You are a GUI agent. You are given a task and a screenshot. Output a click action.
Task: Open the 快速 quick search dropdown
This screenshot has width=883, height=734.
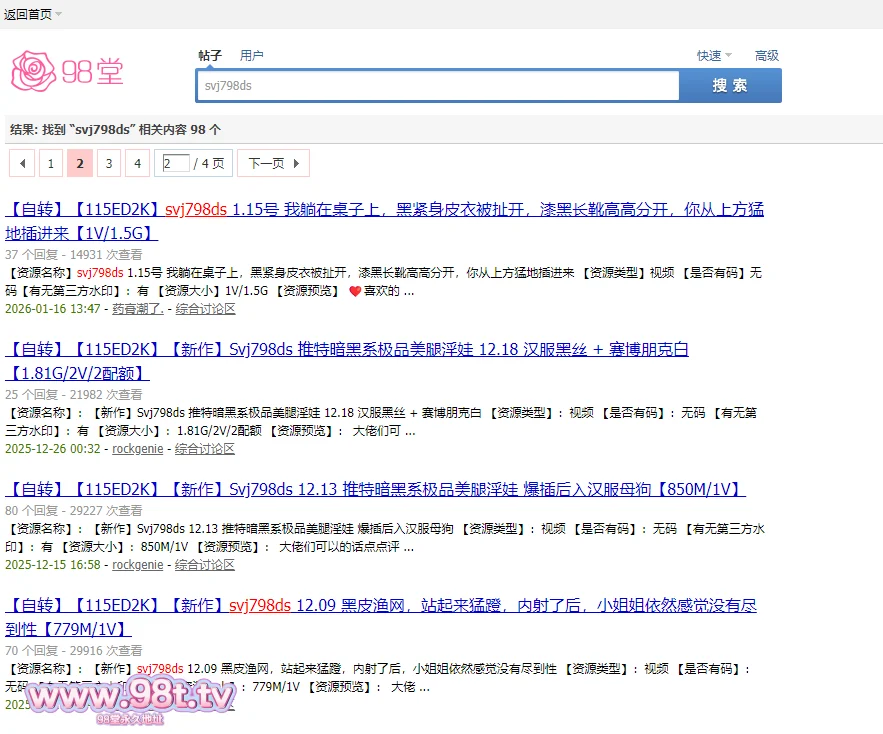(x=712, y=55)
